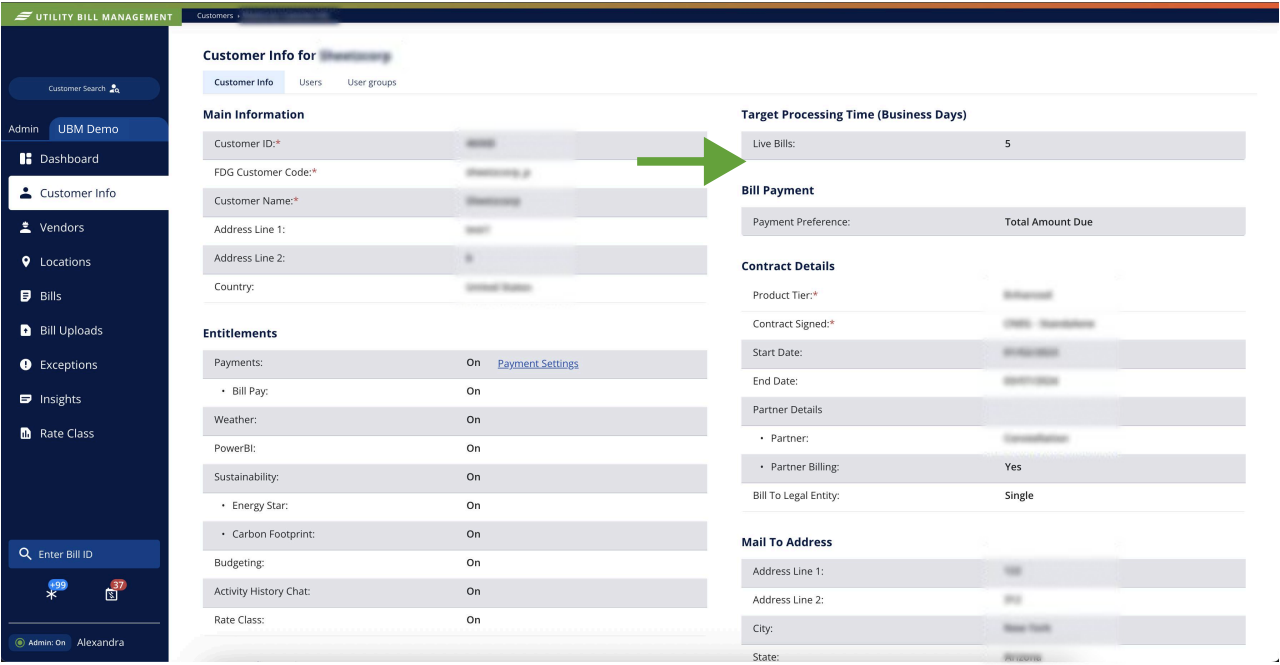Open Insights from the sidebar menu
The image size is (1280, 665).
click(61, 399)
